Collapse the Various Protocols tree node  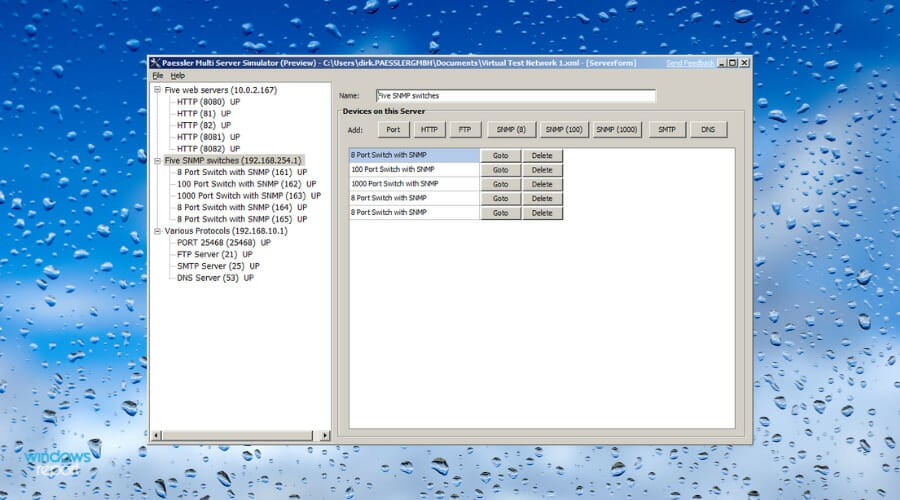tap(157, 231)
